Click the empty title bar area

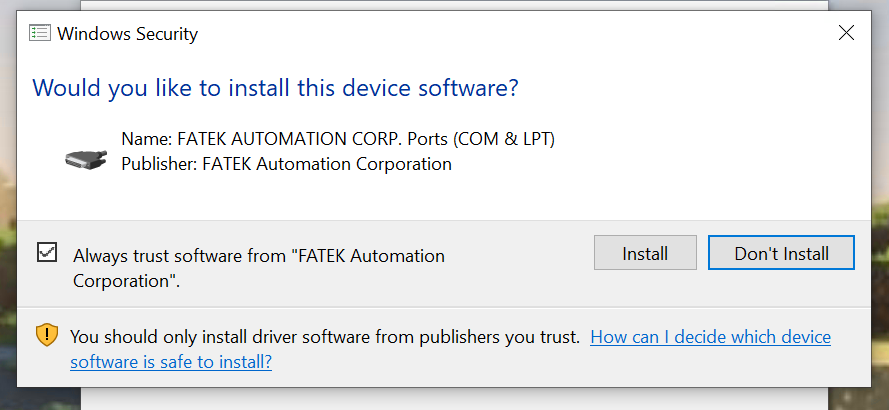pyautogui.click(x=500, y=33)
